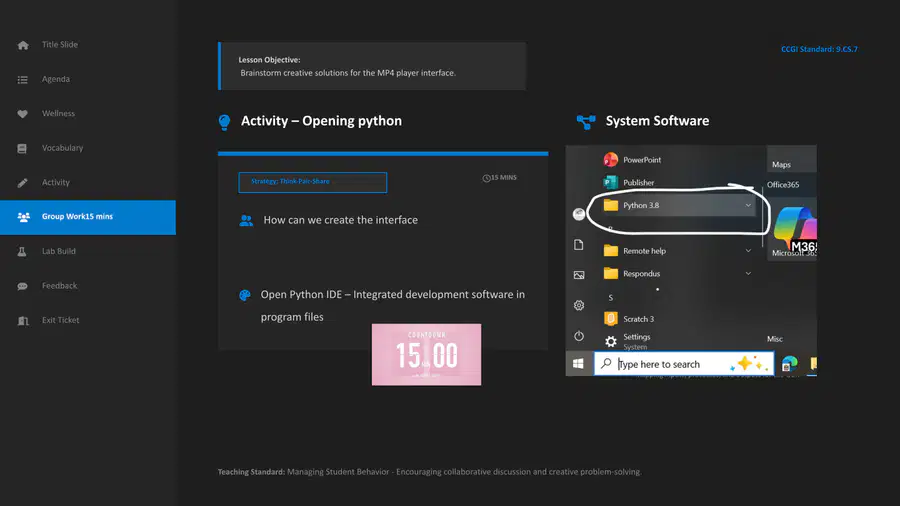Open the Feedback section

click(x=59, y=286)
